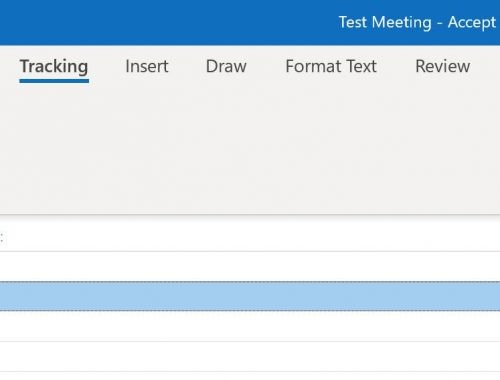Click the empty blue title bar left of title
Image resolution: width=500 pixels, height=380 pixels.
click(167, 23)
